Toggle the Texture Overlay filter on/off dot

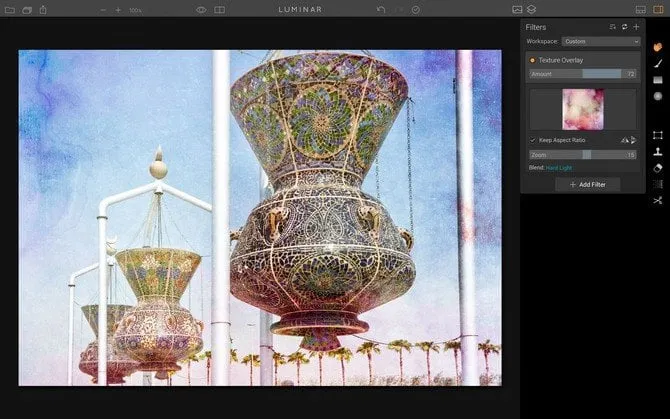click(x=532, y=60)
